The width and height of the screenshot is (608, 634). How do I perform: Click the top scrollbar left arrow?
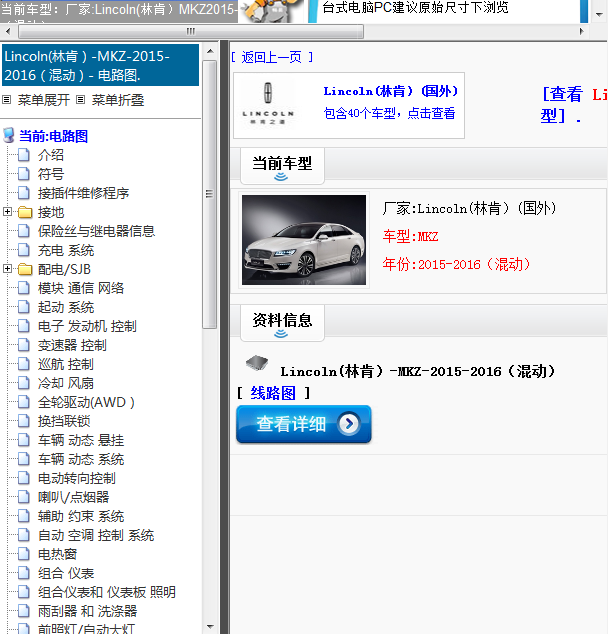coord(8,31)
